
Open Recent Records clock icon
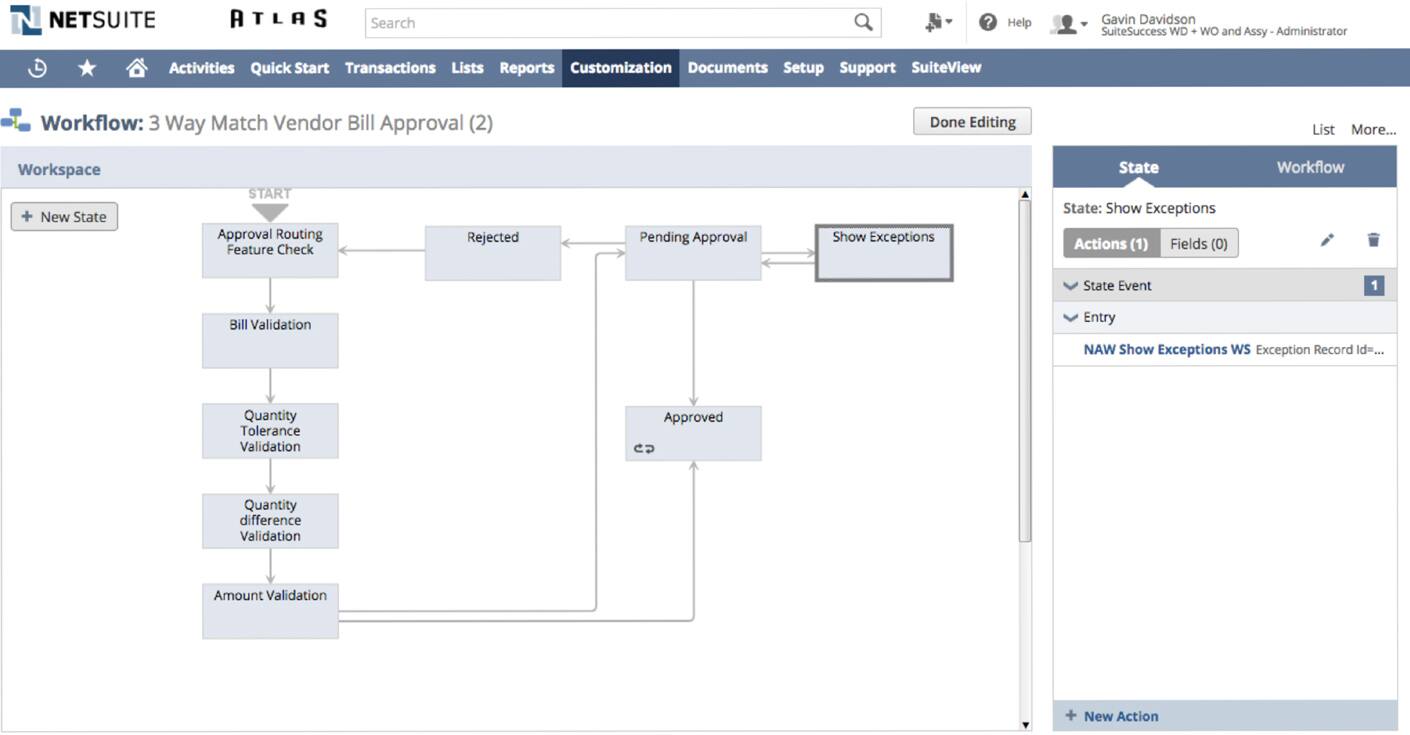point(37,68)
